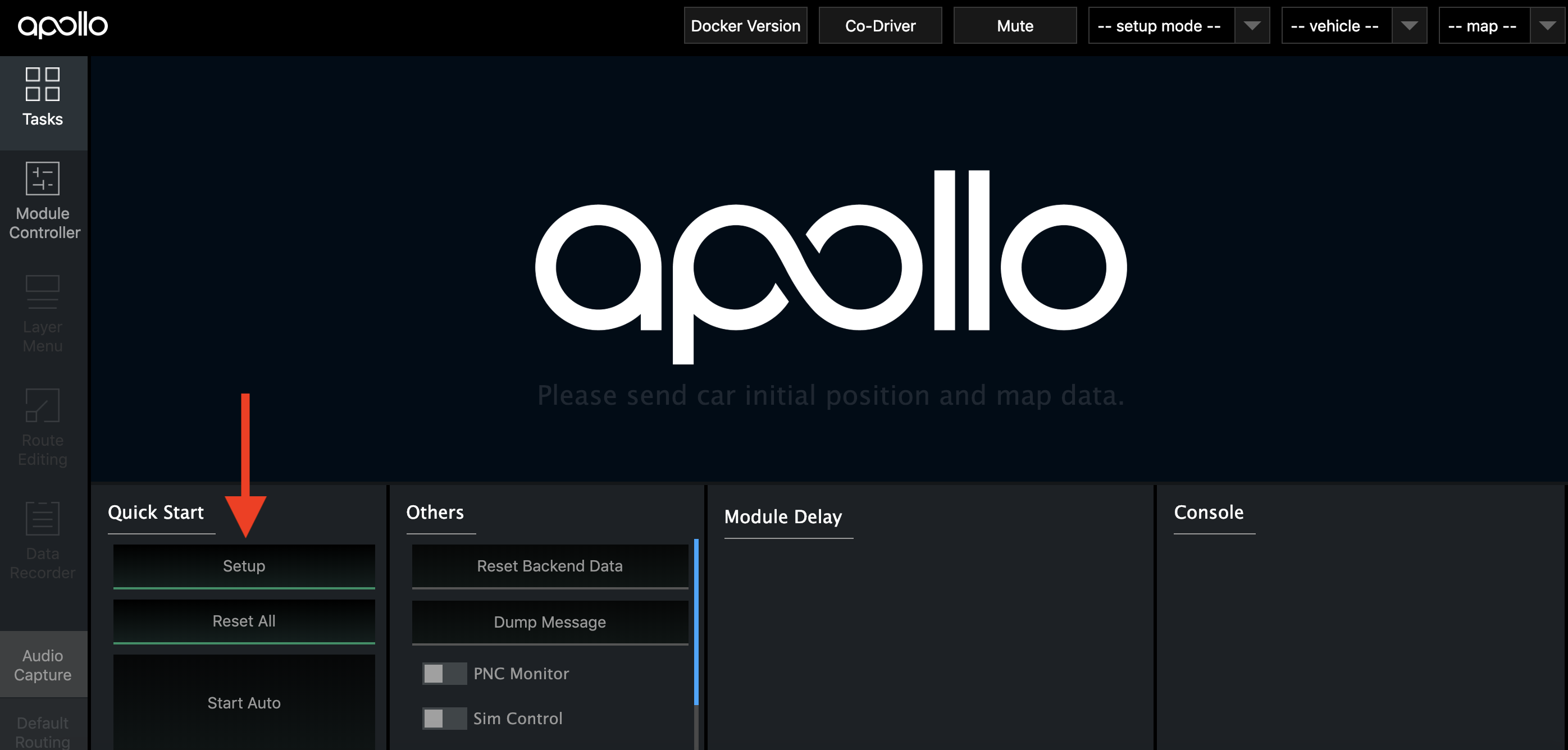Click the Apollo logo in header
Viewport: 1568px width, 750px height.
(63, 25)
